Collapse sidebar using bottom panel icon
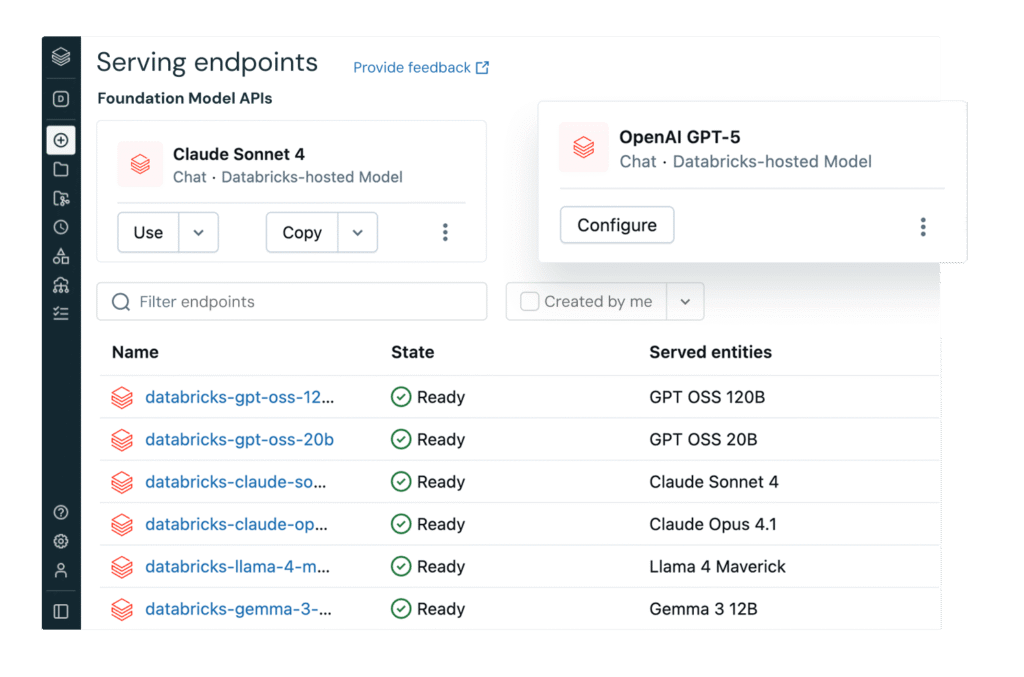The width and height of the screenshot is (1024, 677). coord(61,611)
